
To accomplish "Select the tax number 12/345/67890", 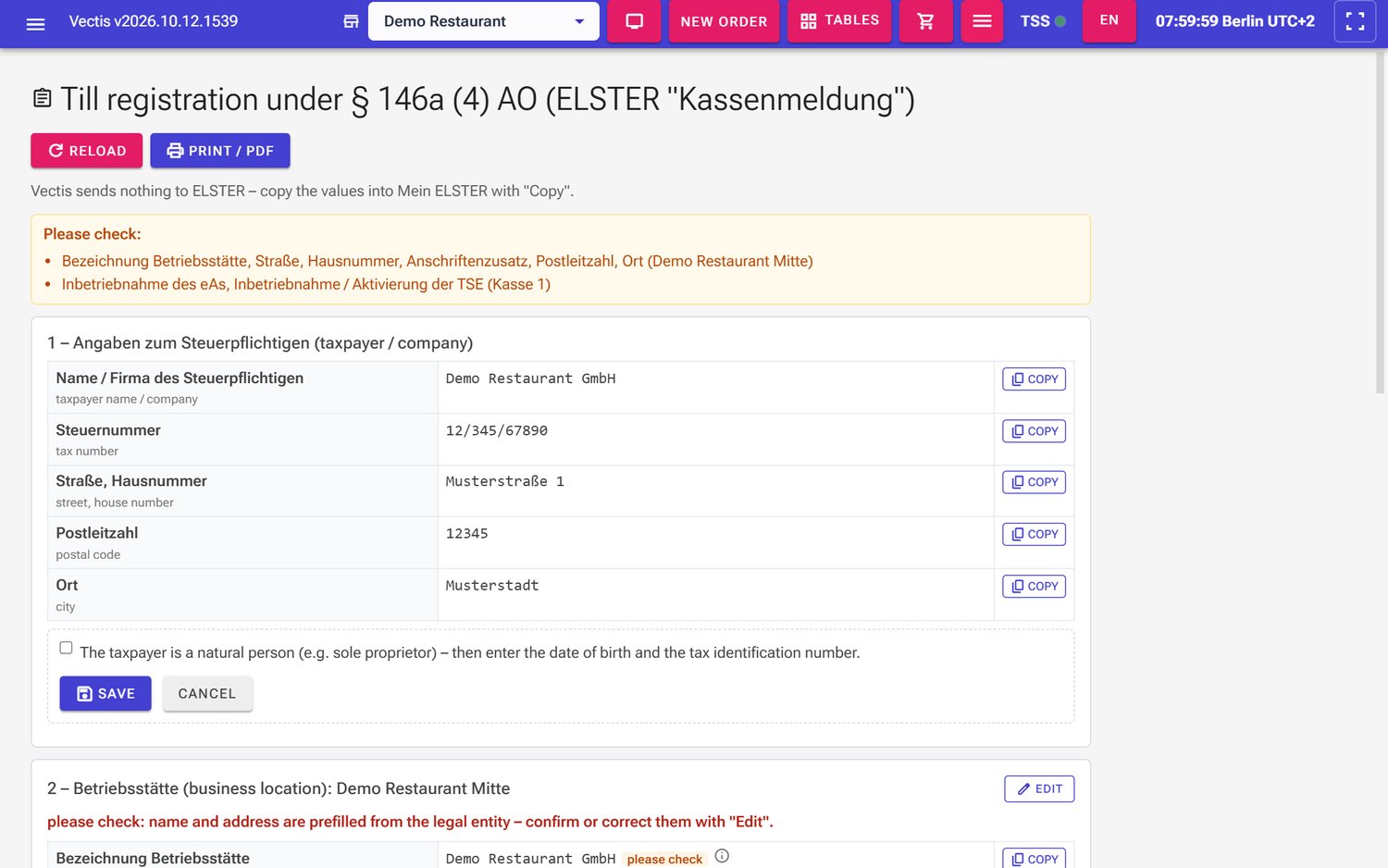I will pyautogui.click(x=497, y=430).
